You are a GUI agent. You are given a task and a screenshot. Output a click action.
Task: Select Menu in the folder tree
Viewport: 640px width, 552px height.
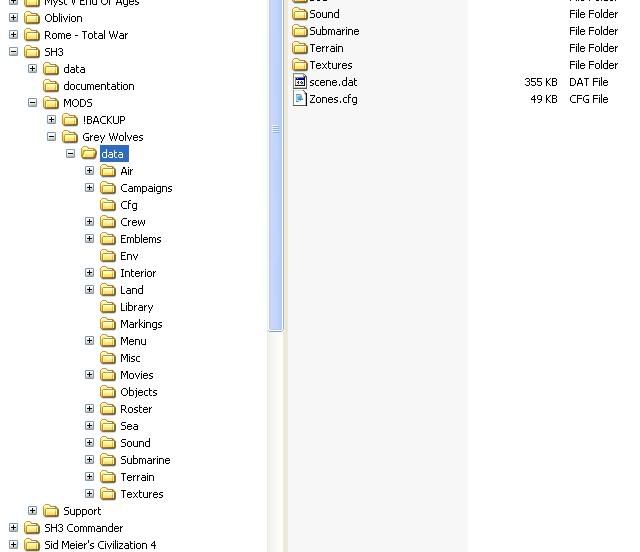coord(133,341)
